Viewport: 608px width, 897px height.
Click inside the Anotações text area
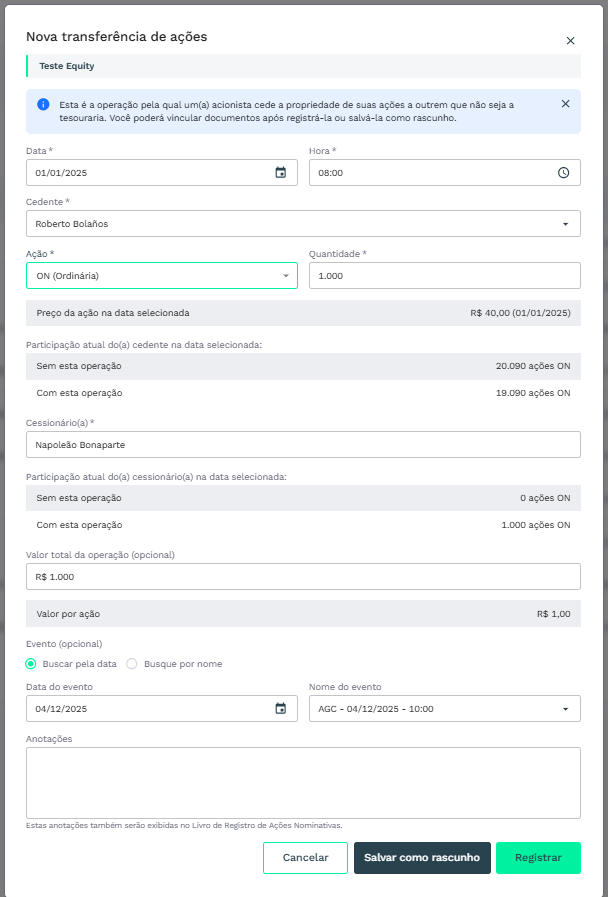pos(303,783)
